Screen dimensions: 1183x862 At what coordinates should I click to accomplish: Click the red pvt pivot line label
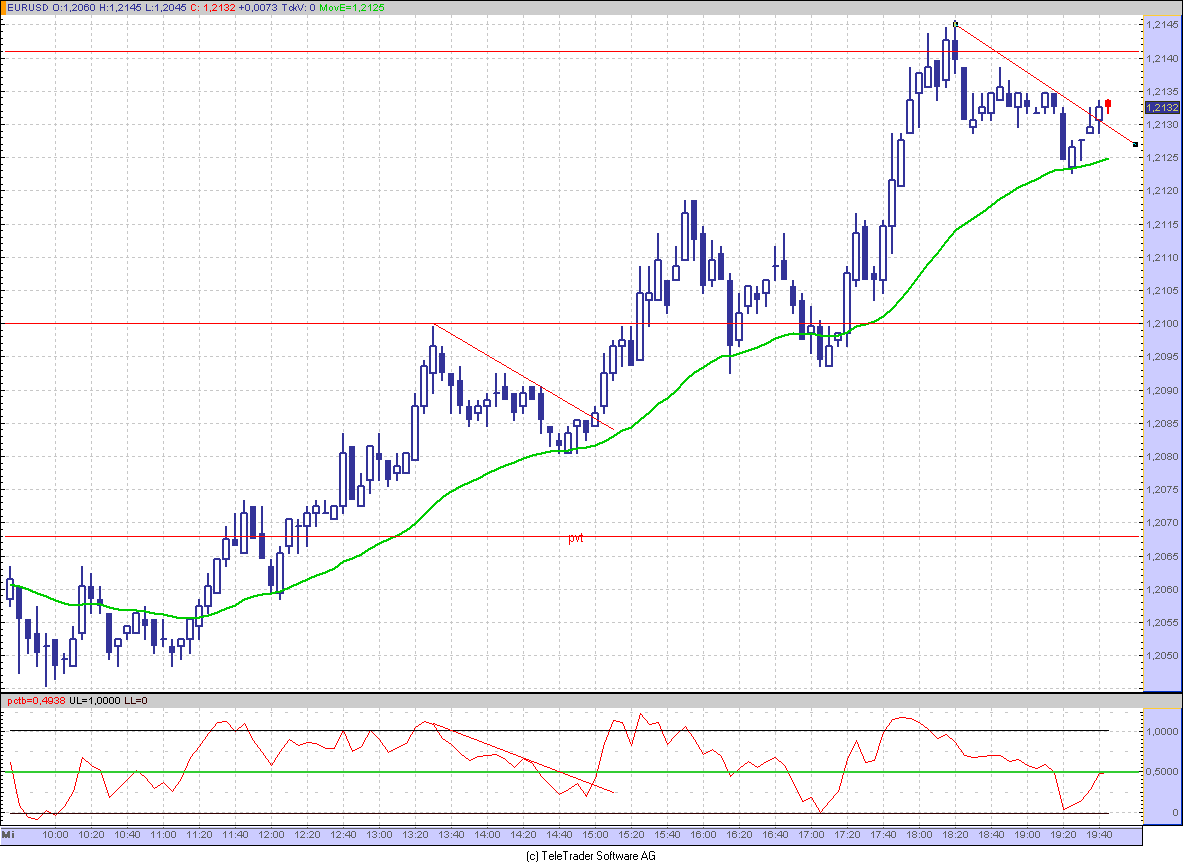(x=576, y=538)
